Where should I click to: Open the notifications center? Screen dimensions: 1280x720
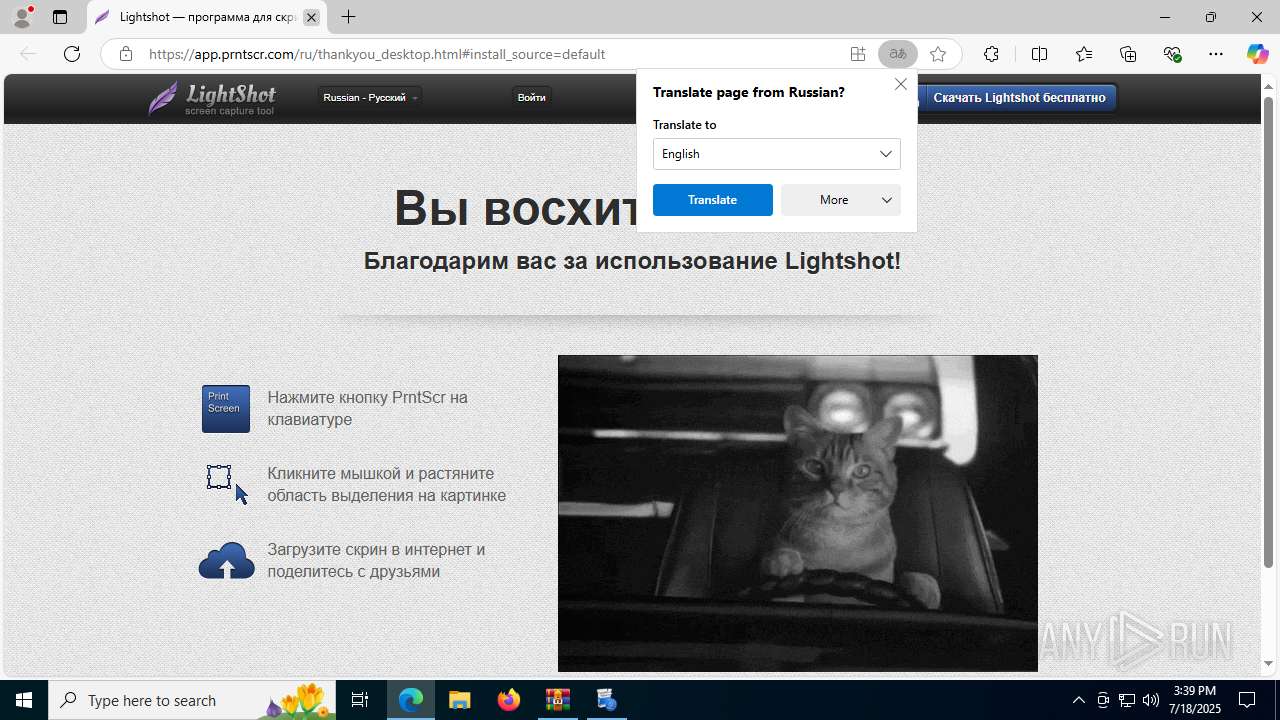[x=1247, y=700]
